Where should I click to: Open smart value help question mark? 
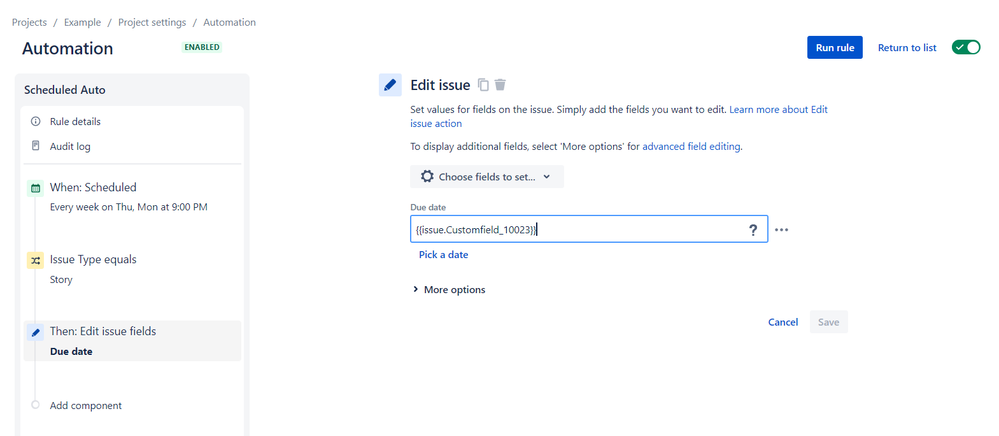[753, 230]
